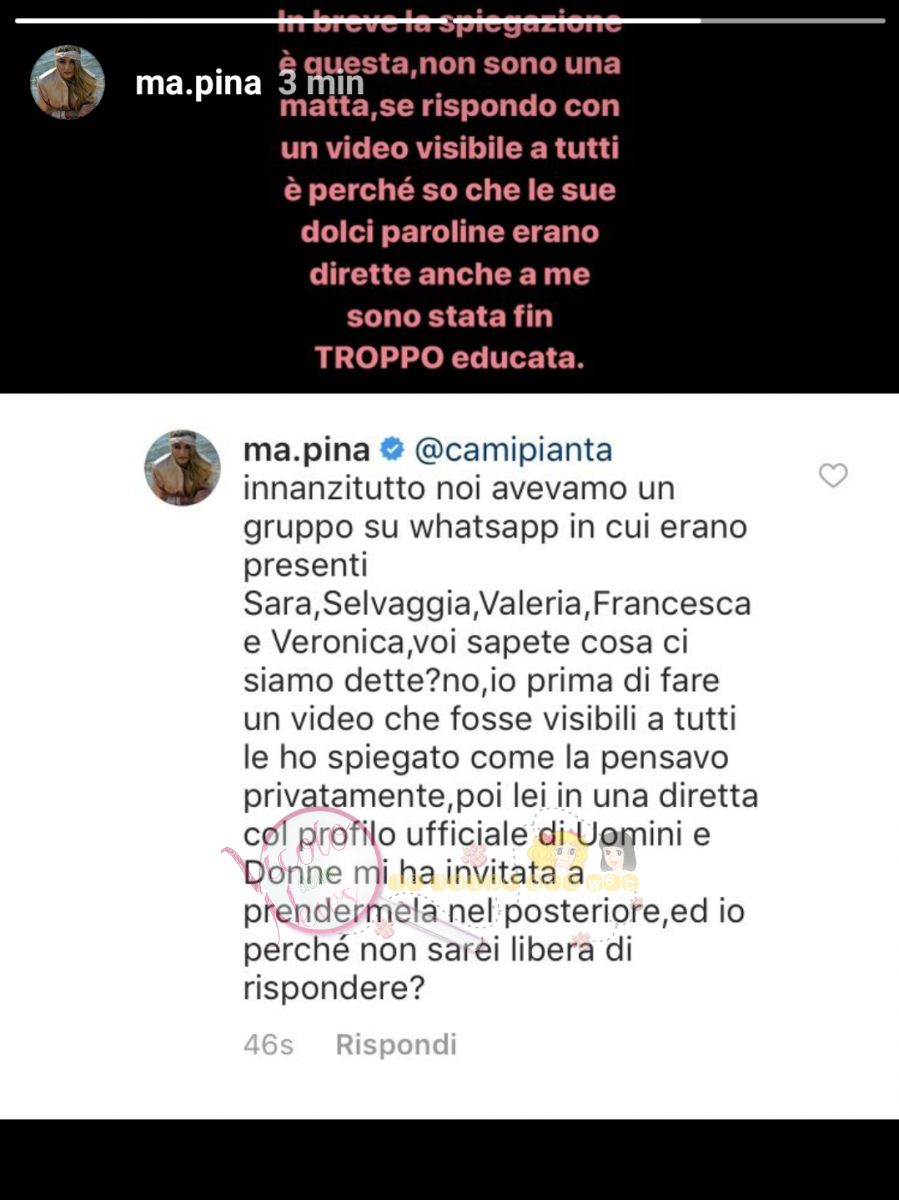Tap Rispondi to reply to comment
899x1200 pixels.
tap(396, 1045)
